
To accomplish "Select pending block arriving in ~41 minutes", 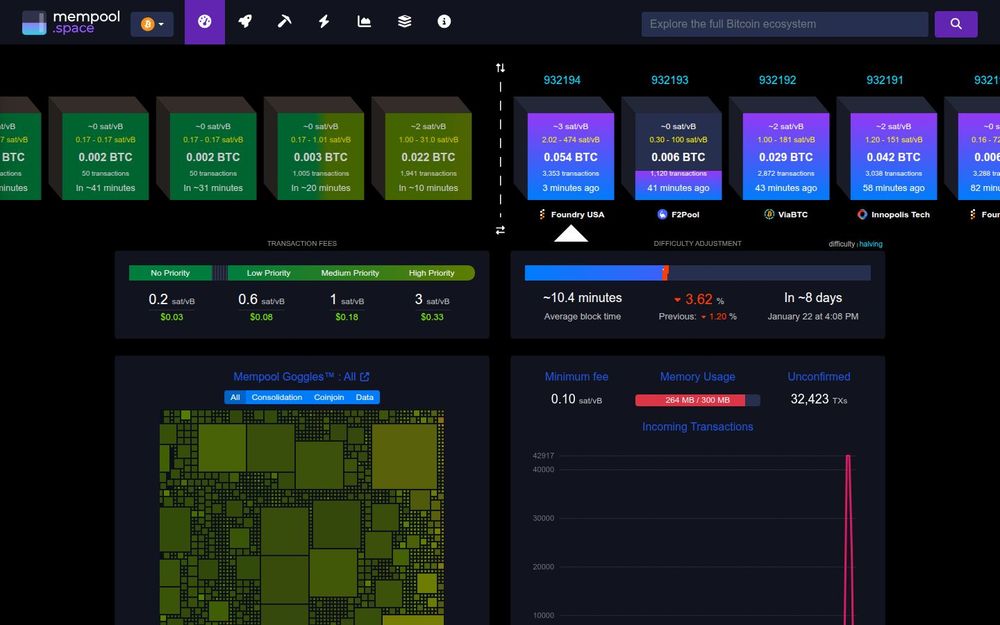I will [x=105, y=156].
